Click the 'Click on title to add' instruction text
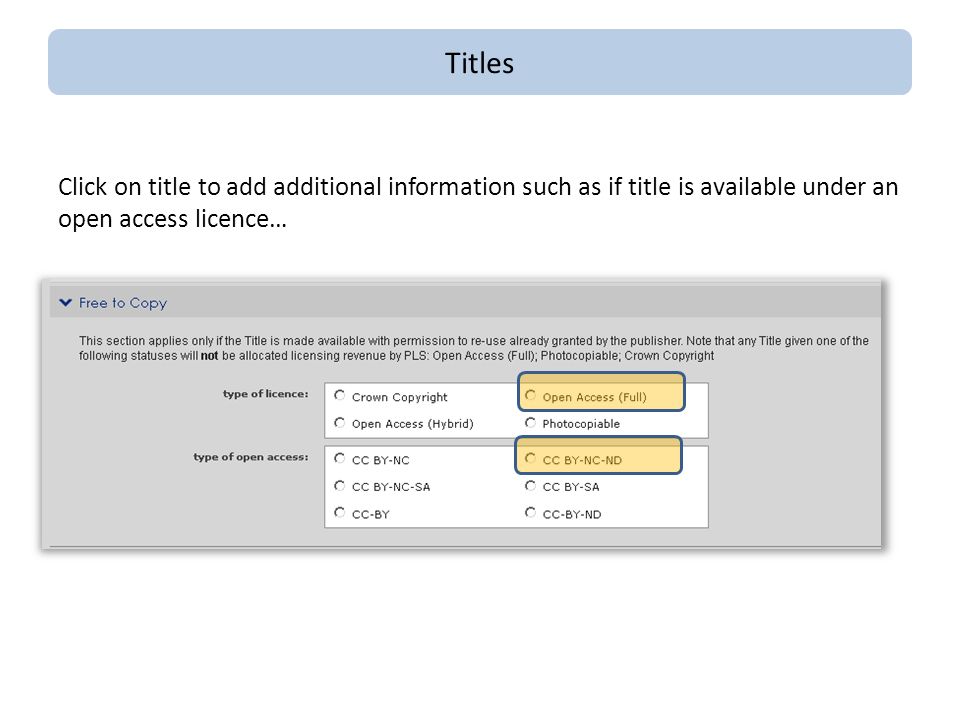 point(478,203)
